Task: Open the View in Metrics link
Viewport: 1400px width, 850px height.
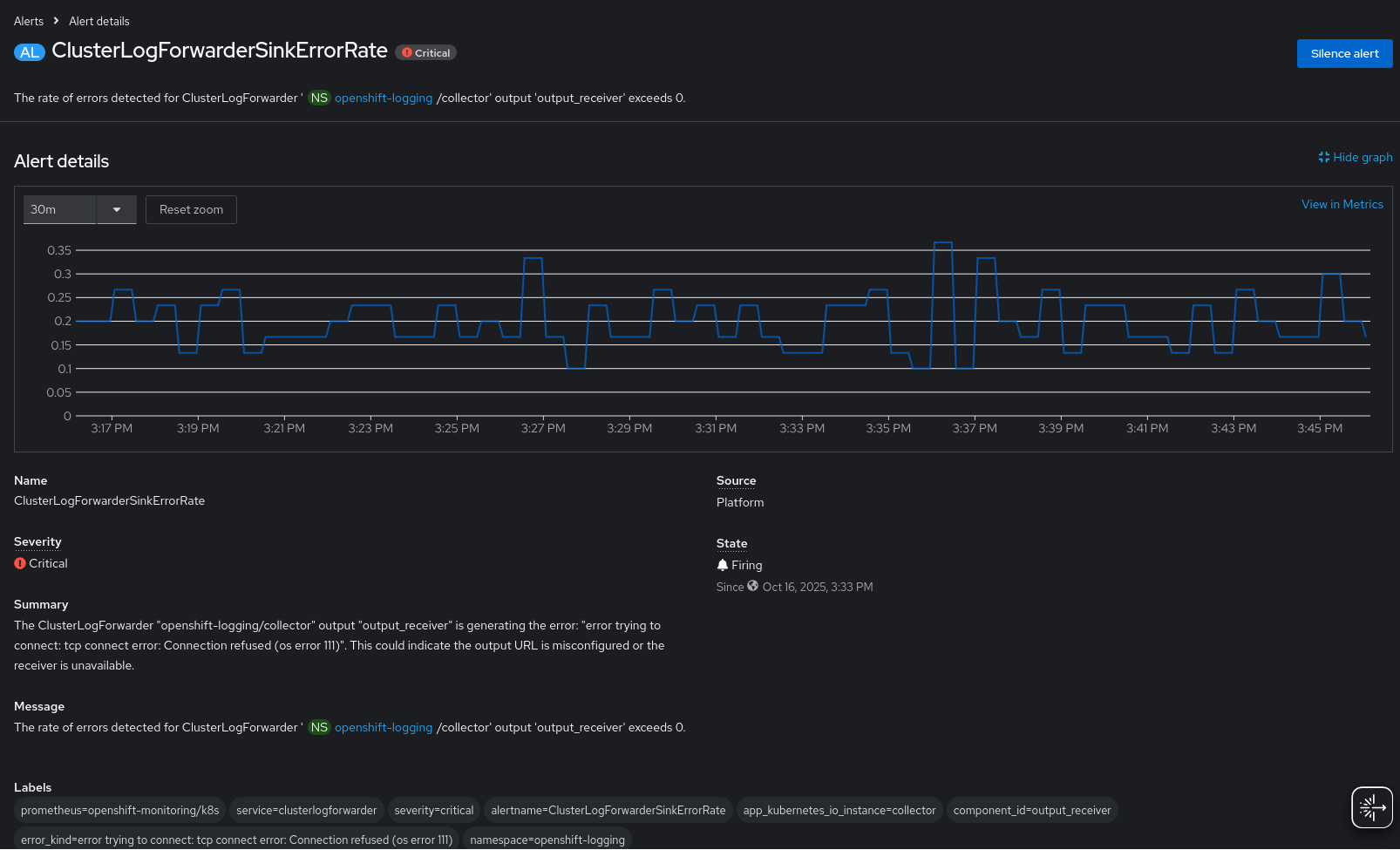Action: click(1342, 204)
